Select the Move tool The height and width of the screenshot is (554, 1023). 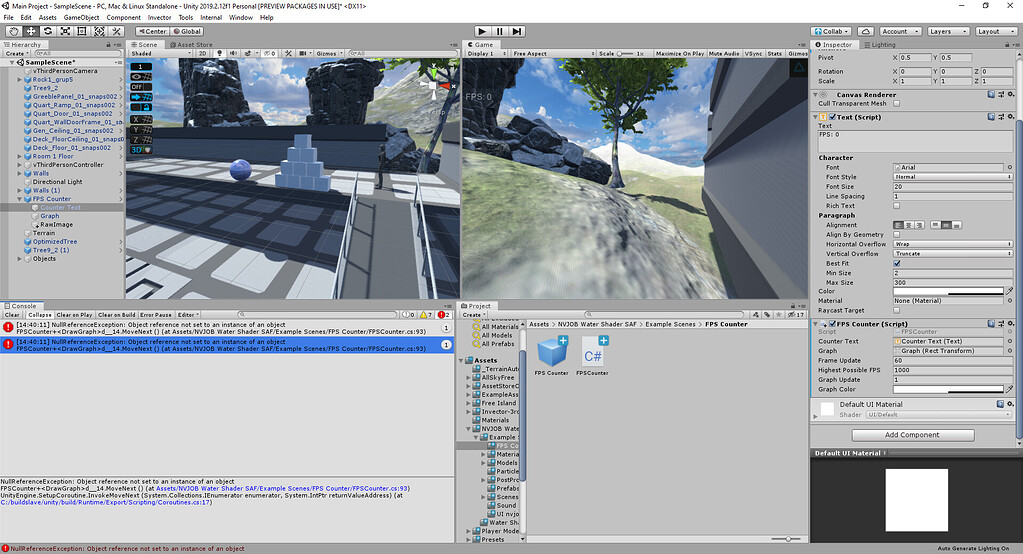pos(30,31)
